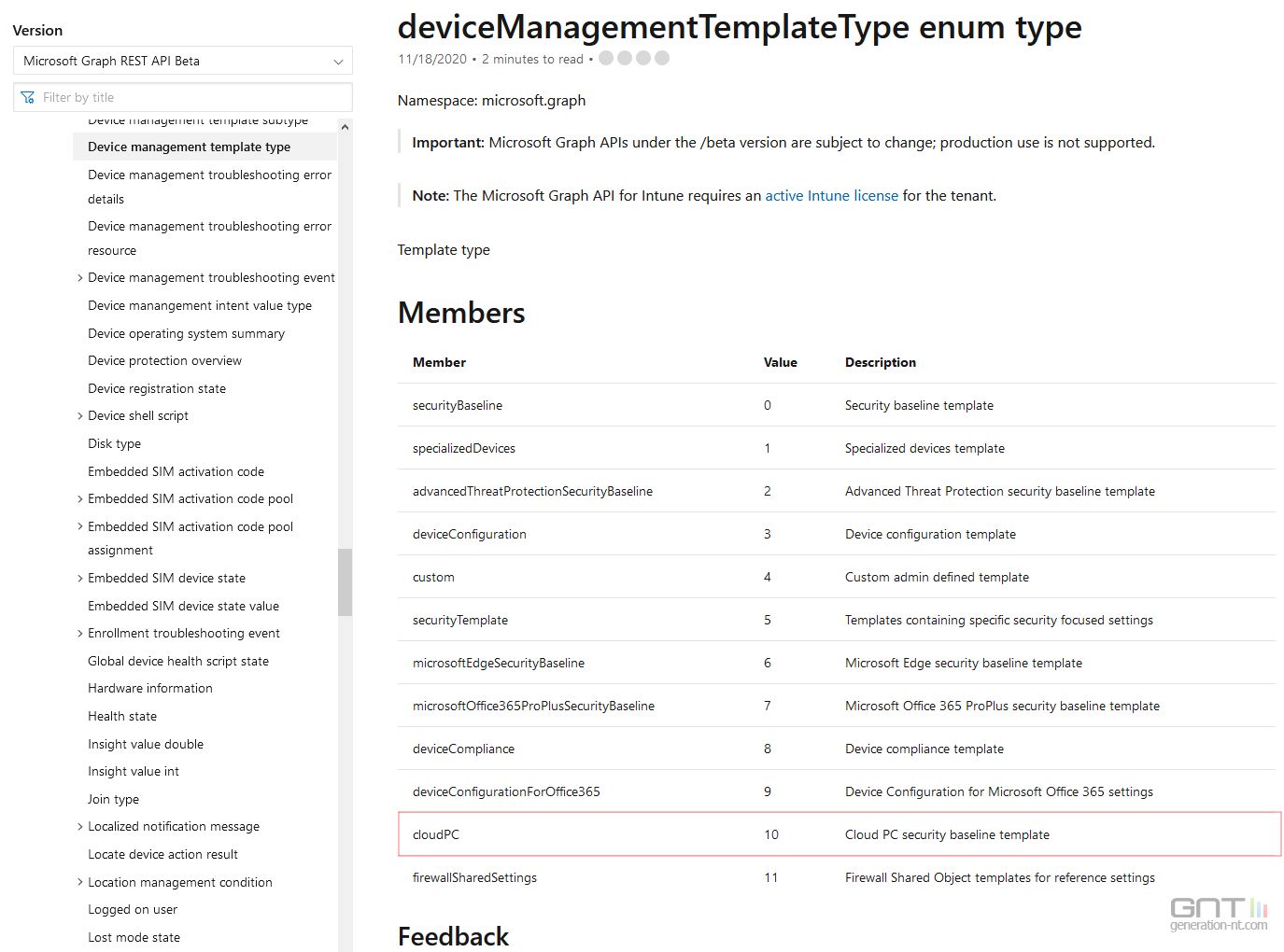This screenshot has width=1284, height=952.
Task: Open Join type page
Action: (113, 799)
